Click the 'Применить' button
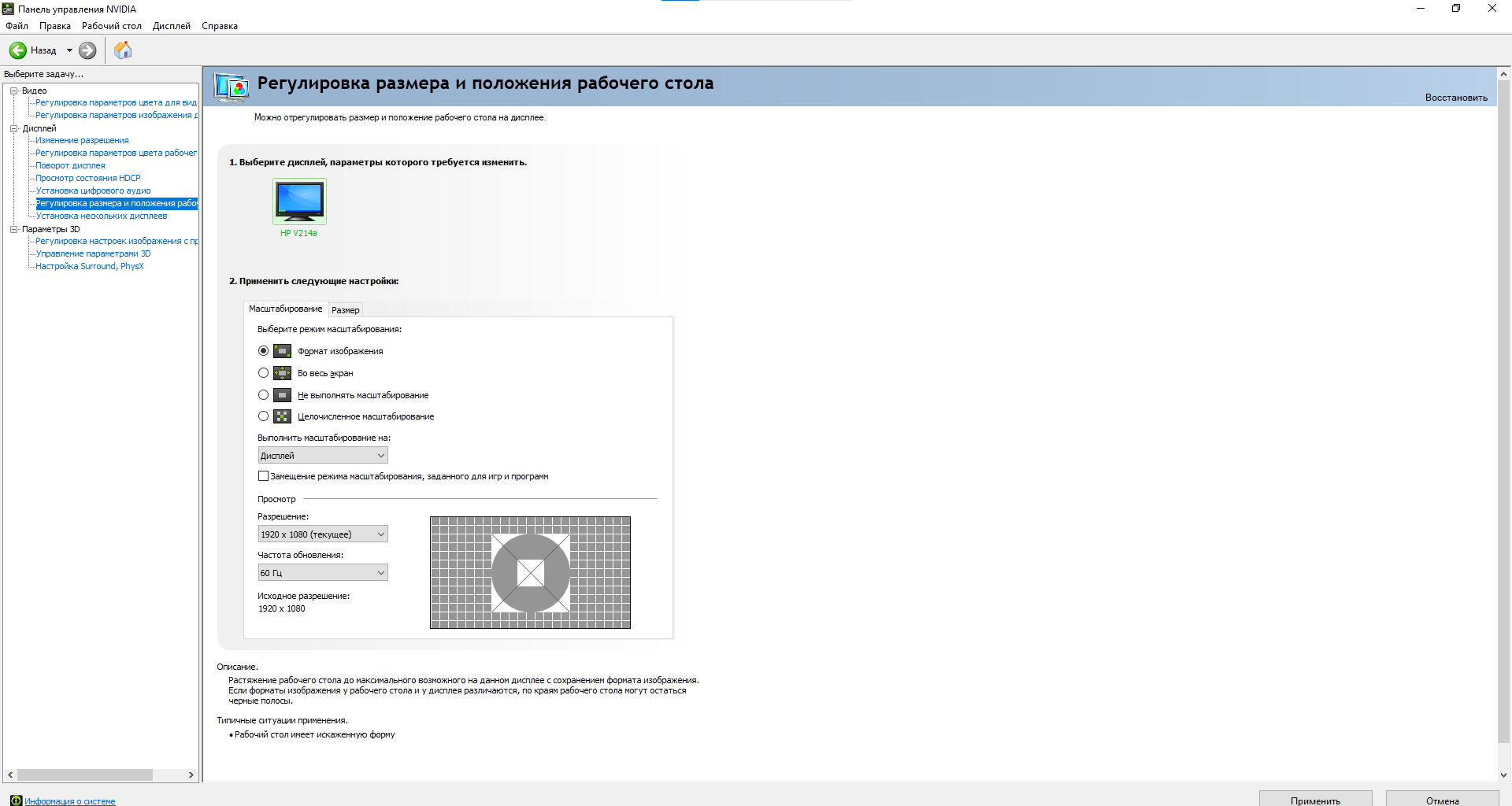This screenshot has width=1512, height=806. click(x=1315, y=800)
